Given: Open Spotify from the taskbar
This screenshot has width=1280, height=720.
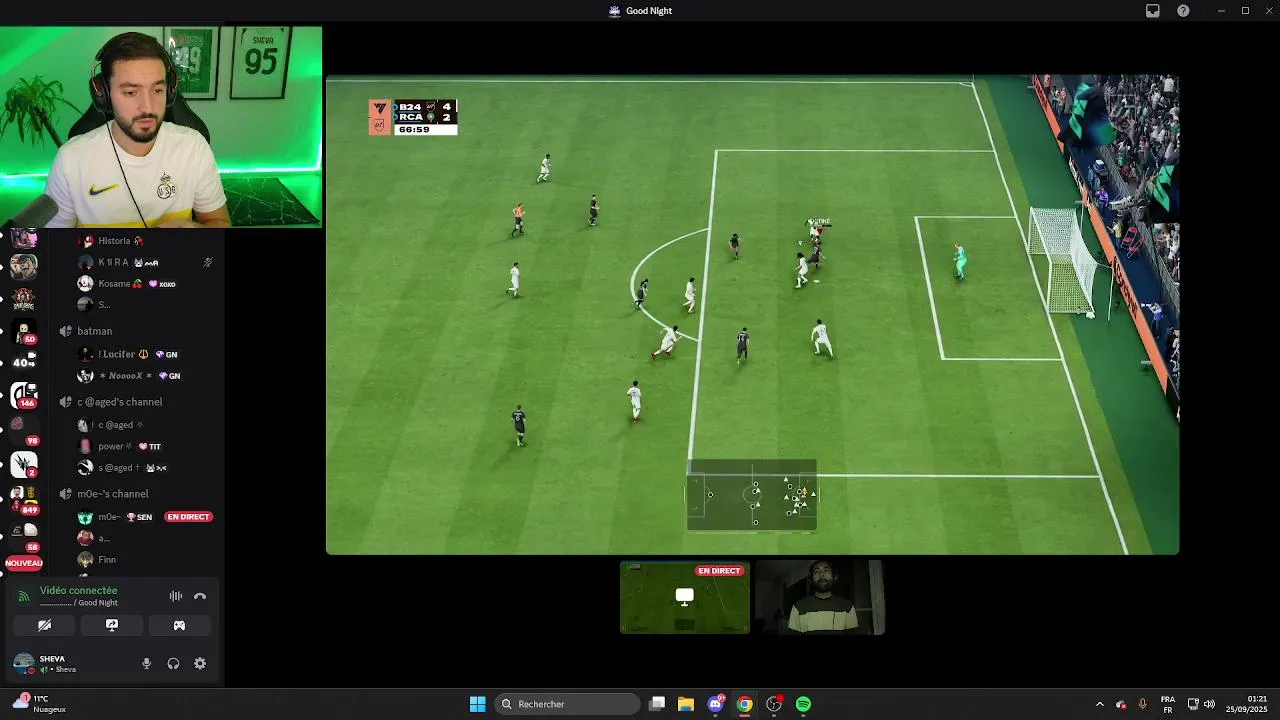Looking at the screenshot, I should (x=803, y=704).
